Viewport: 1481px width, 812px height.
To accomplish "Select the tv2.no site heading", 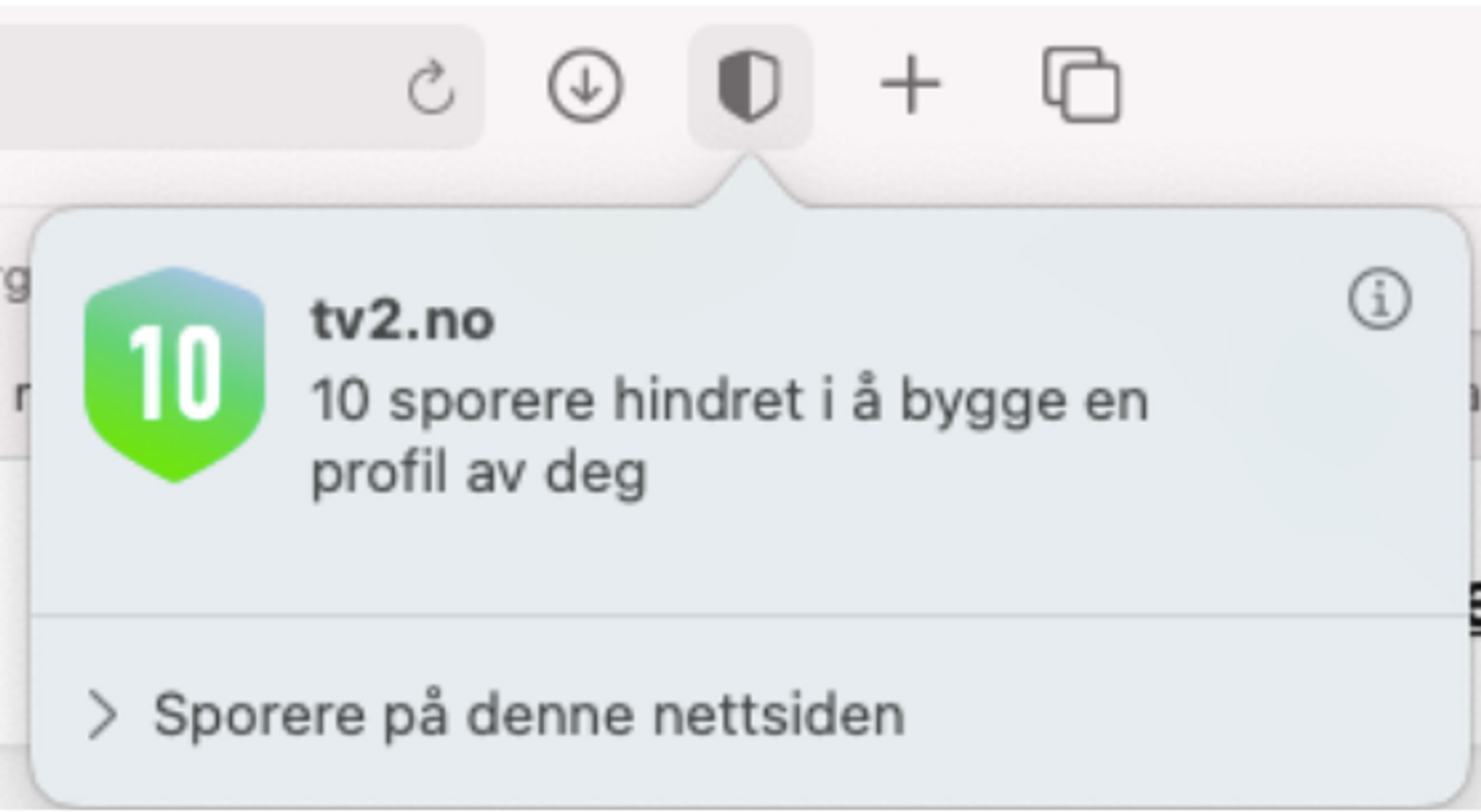I will [402, 320].
